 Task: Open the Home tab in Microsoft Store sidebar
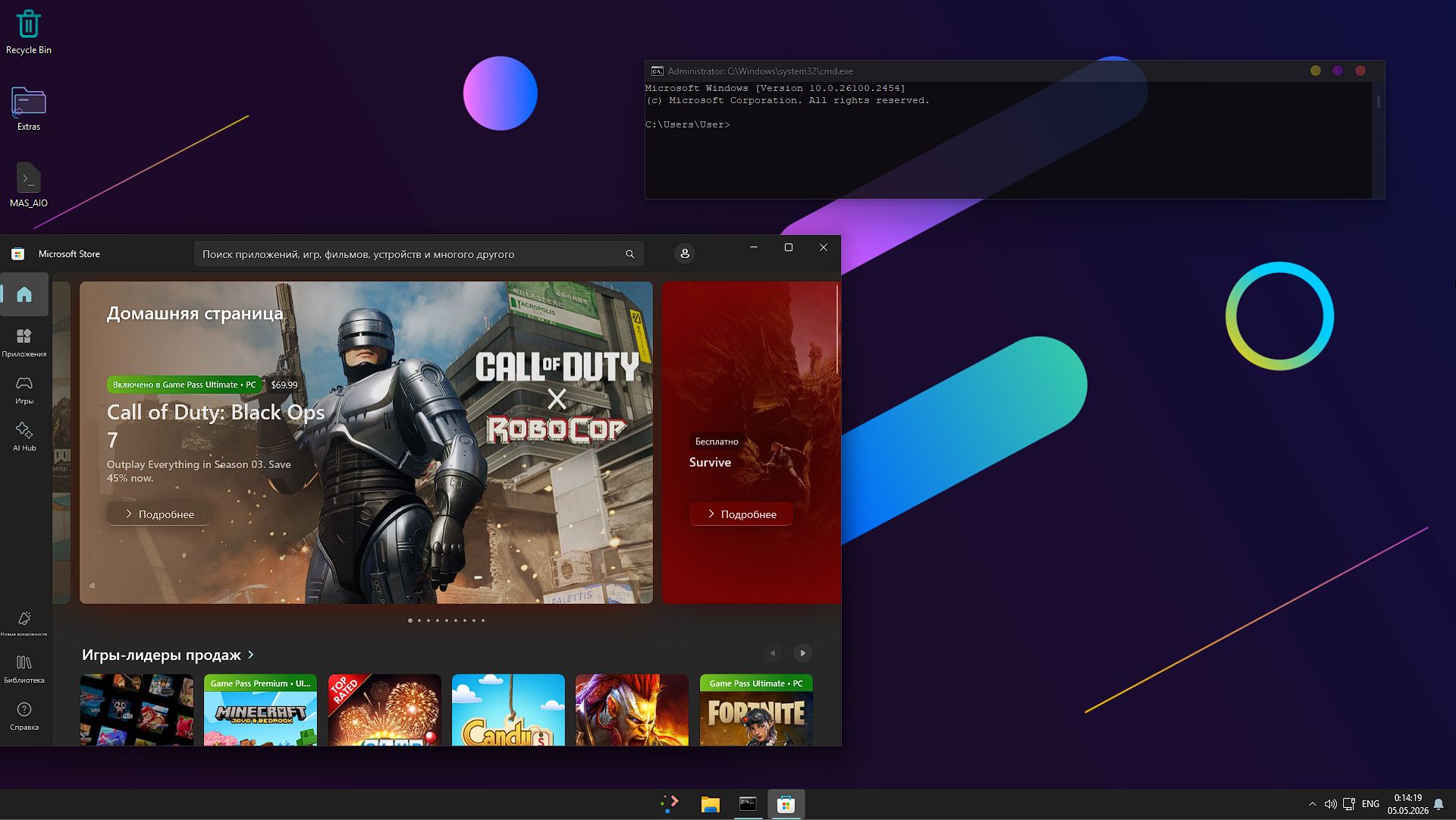point(24,294)
